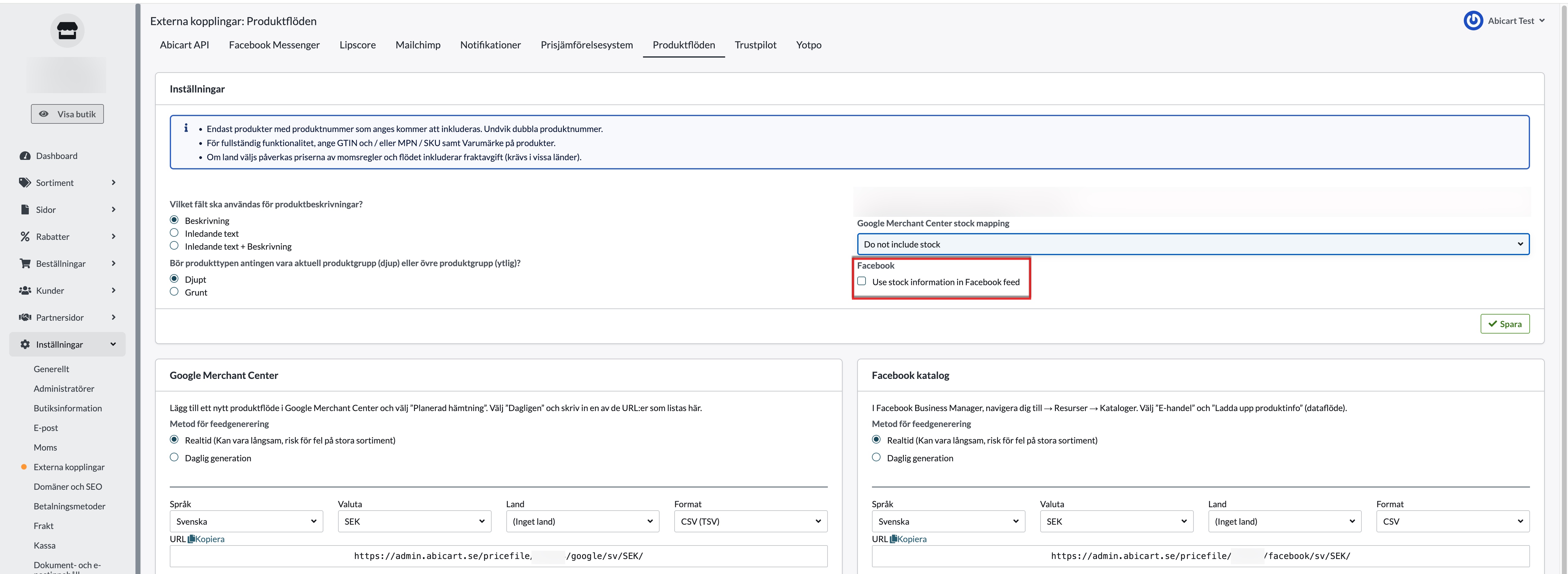This screenshot has width=1568, height=574.
Task: Click the Rabatter percent icon
Action: point(25,236)
